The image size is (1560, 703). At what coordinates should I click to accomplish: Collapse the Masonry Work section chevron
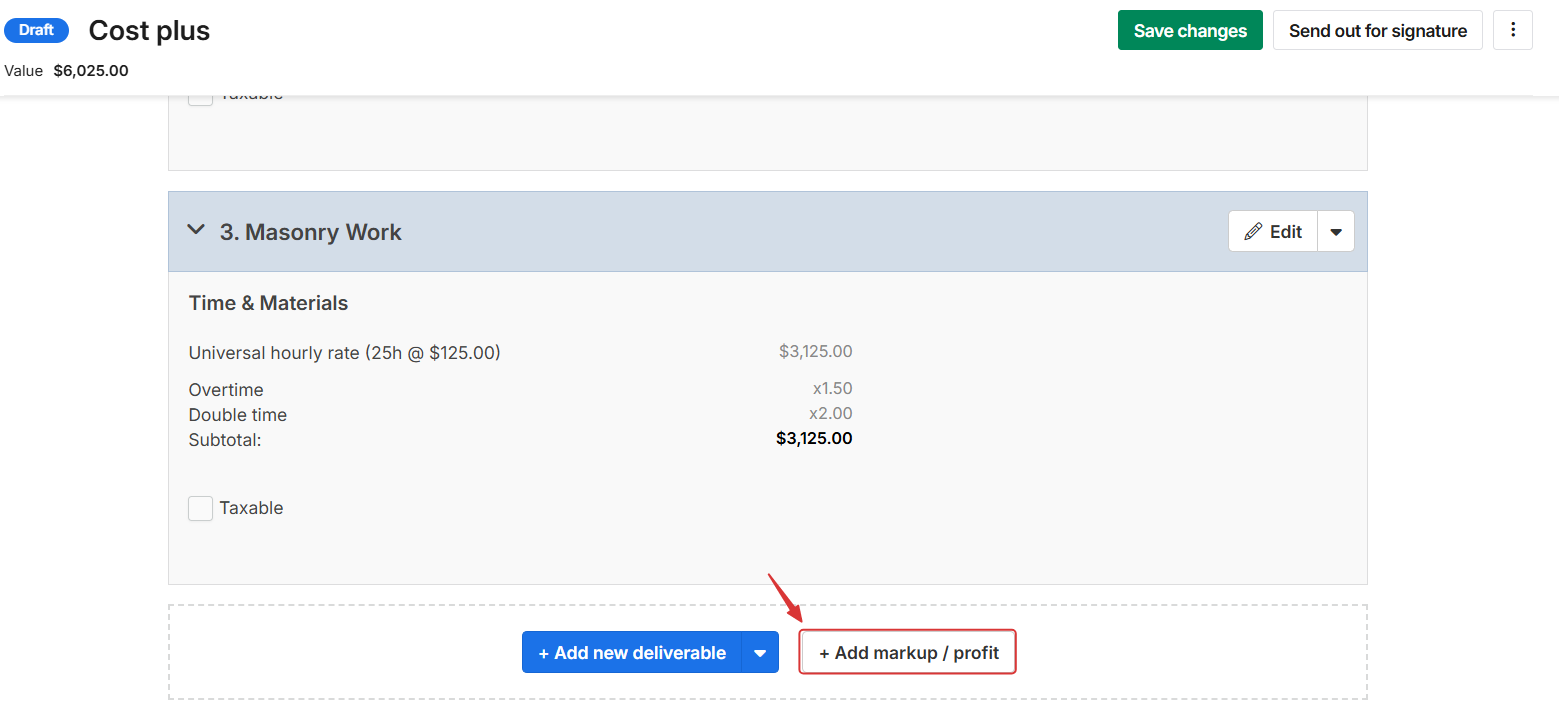[195, 231]
